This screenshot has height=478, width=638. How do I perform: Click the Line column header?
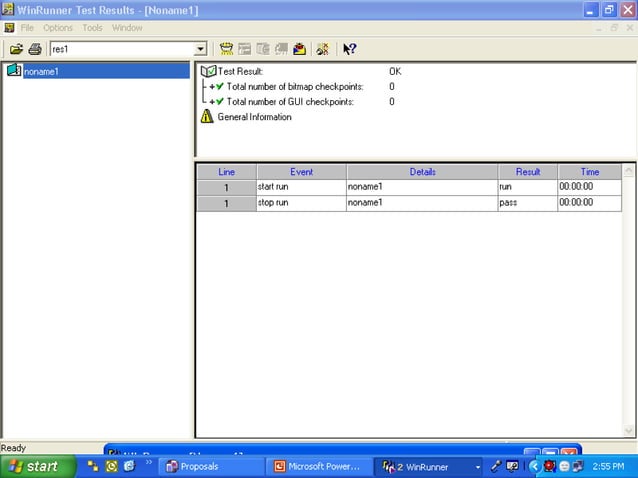point(227,172)
